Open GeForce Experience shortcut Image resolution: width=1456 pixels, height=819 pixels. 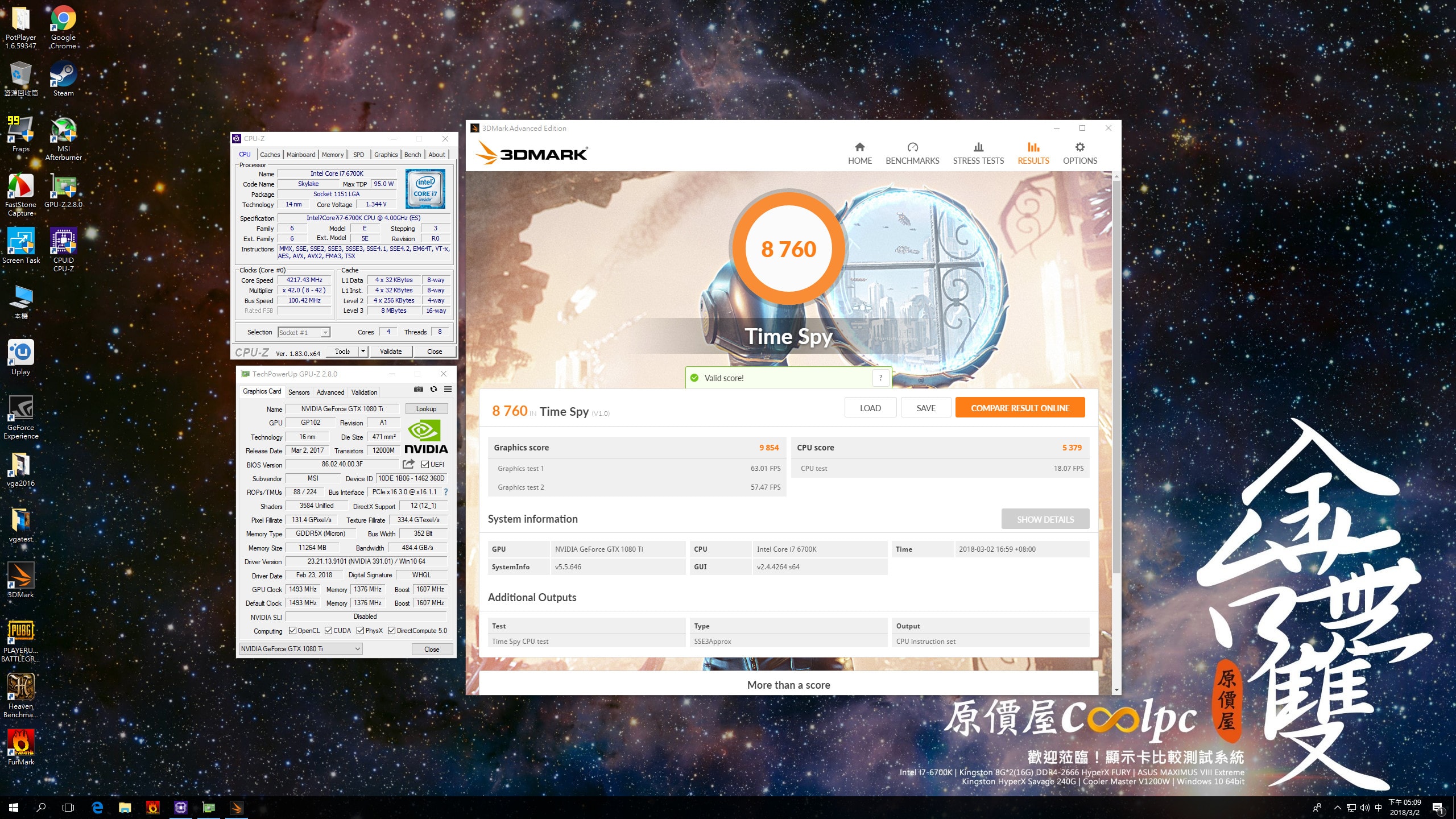pyautogui.click(x=21, y=417)
